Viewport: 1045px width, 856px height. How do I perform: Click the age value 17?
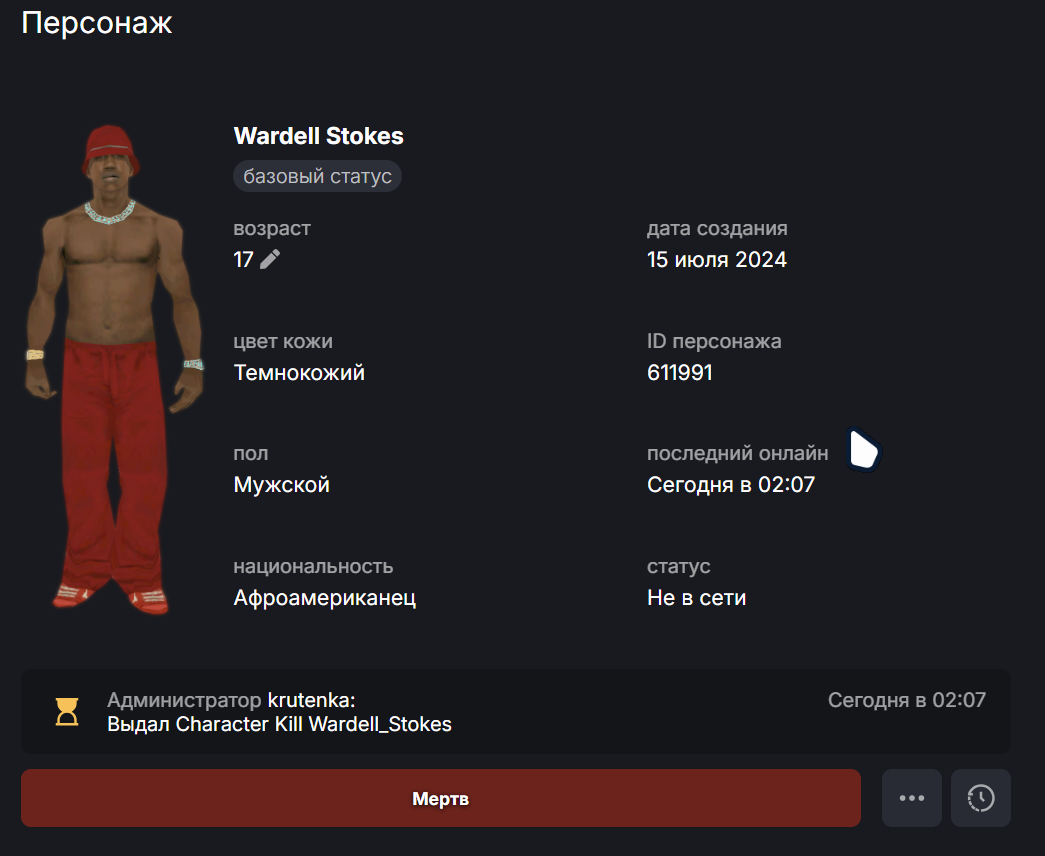click(x=243, y=259)
